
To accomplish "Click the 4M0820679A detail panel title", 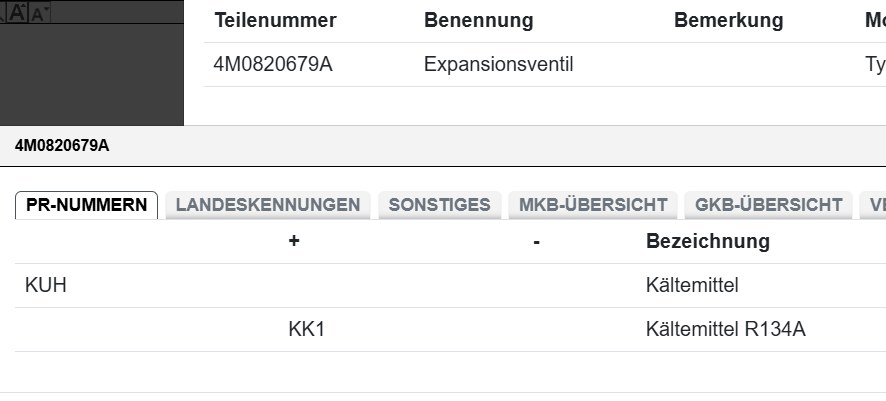I will point(62,146).
